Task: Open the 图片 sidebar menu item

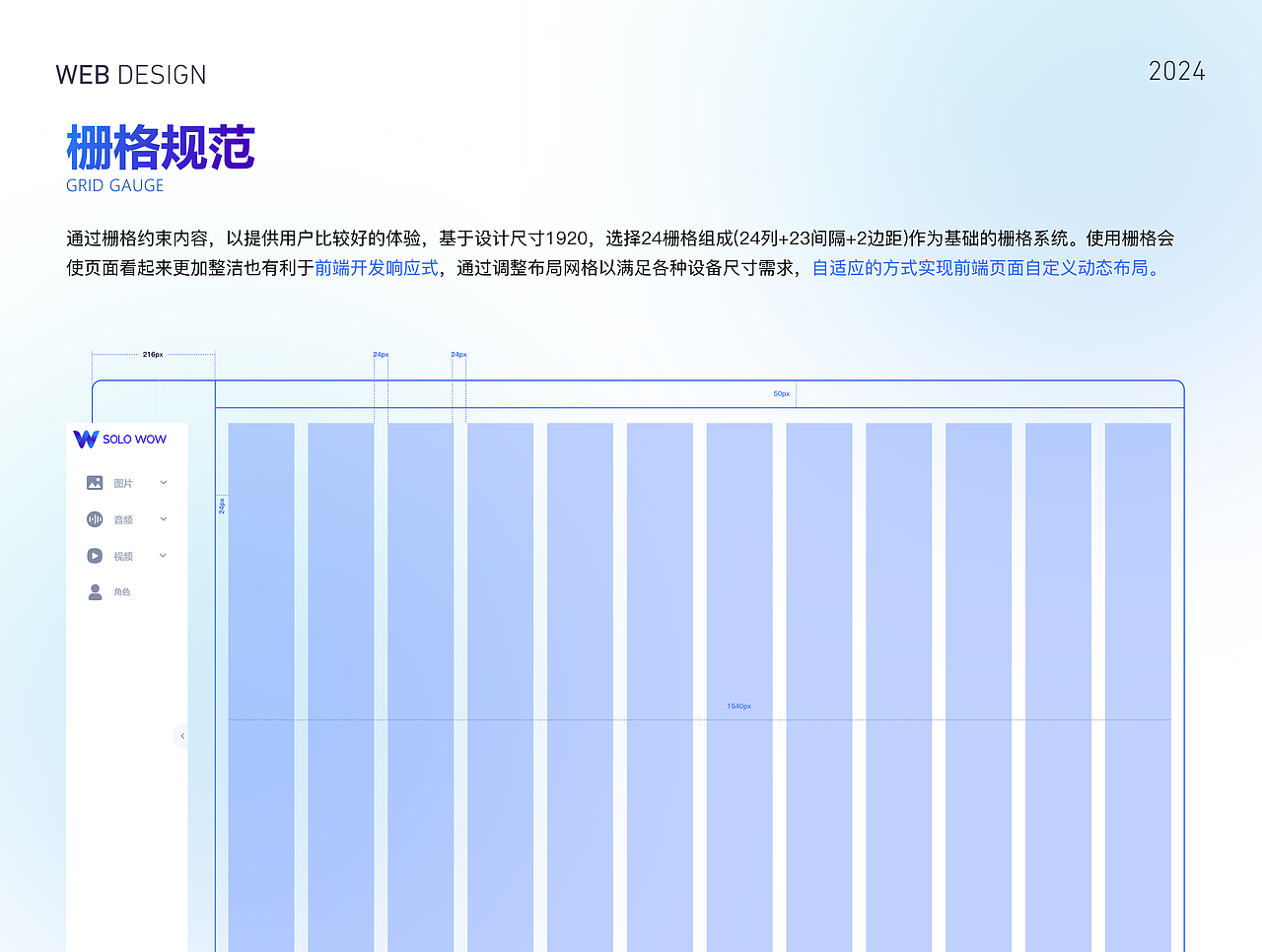Action: point(126,483)
